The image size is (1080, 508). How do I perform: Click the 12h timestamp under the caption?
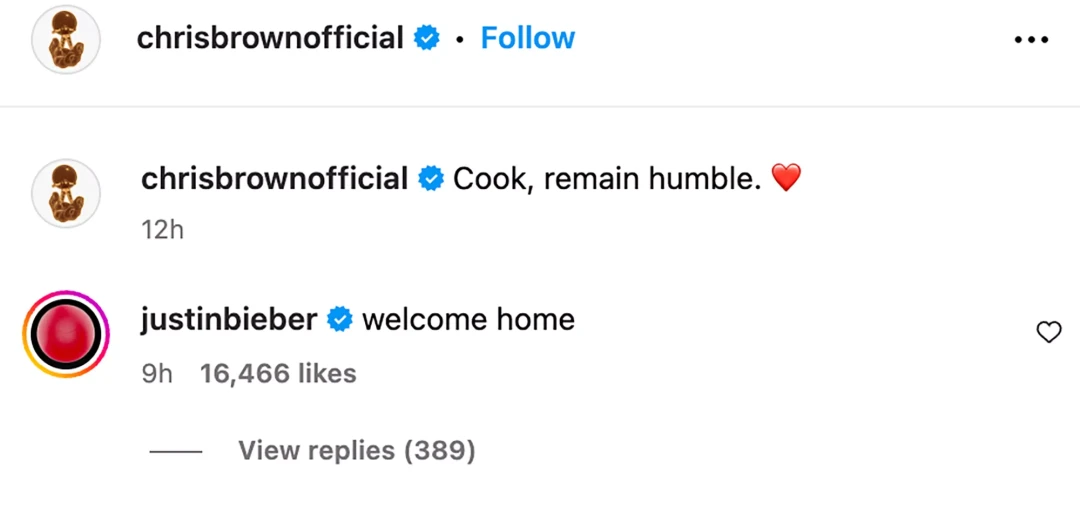[x=163, y=230]
